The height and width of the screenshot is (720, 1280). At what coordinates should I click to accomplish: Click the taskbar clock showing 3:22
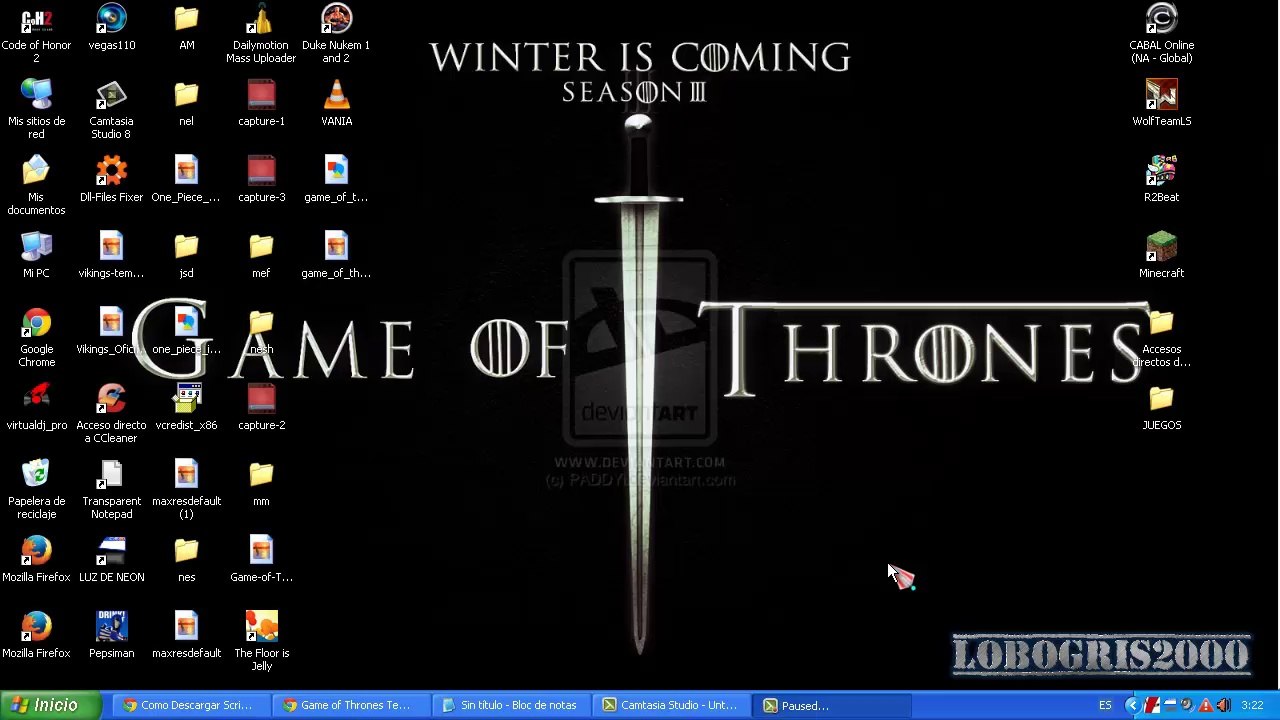[1252, 706]
